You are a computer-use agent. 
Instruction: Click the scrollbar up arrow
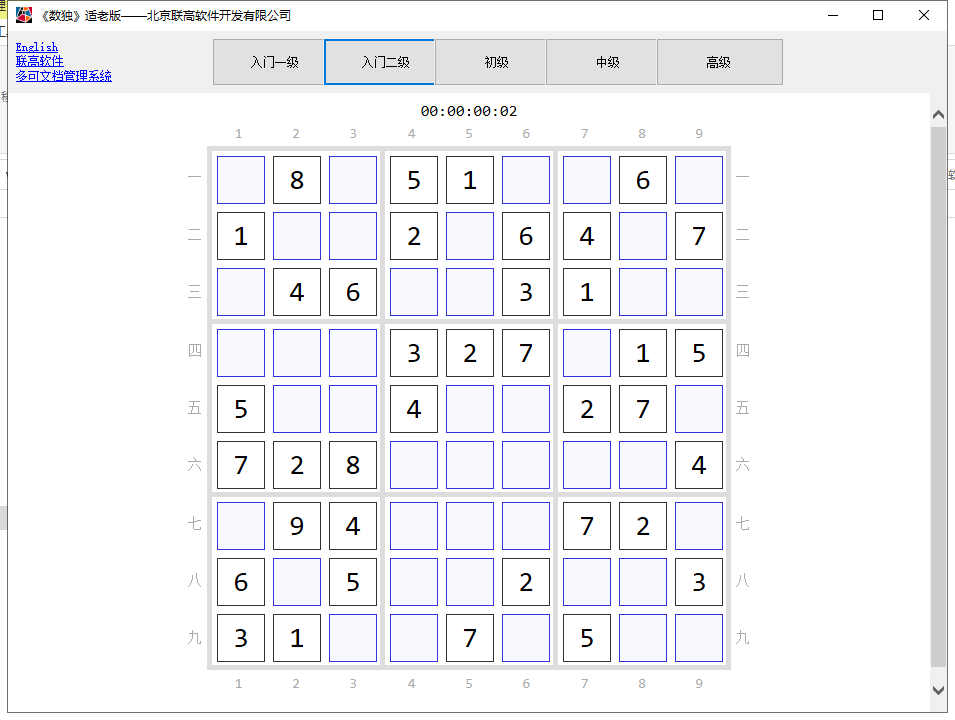coord(938,115)
